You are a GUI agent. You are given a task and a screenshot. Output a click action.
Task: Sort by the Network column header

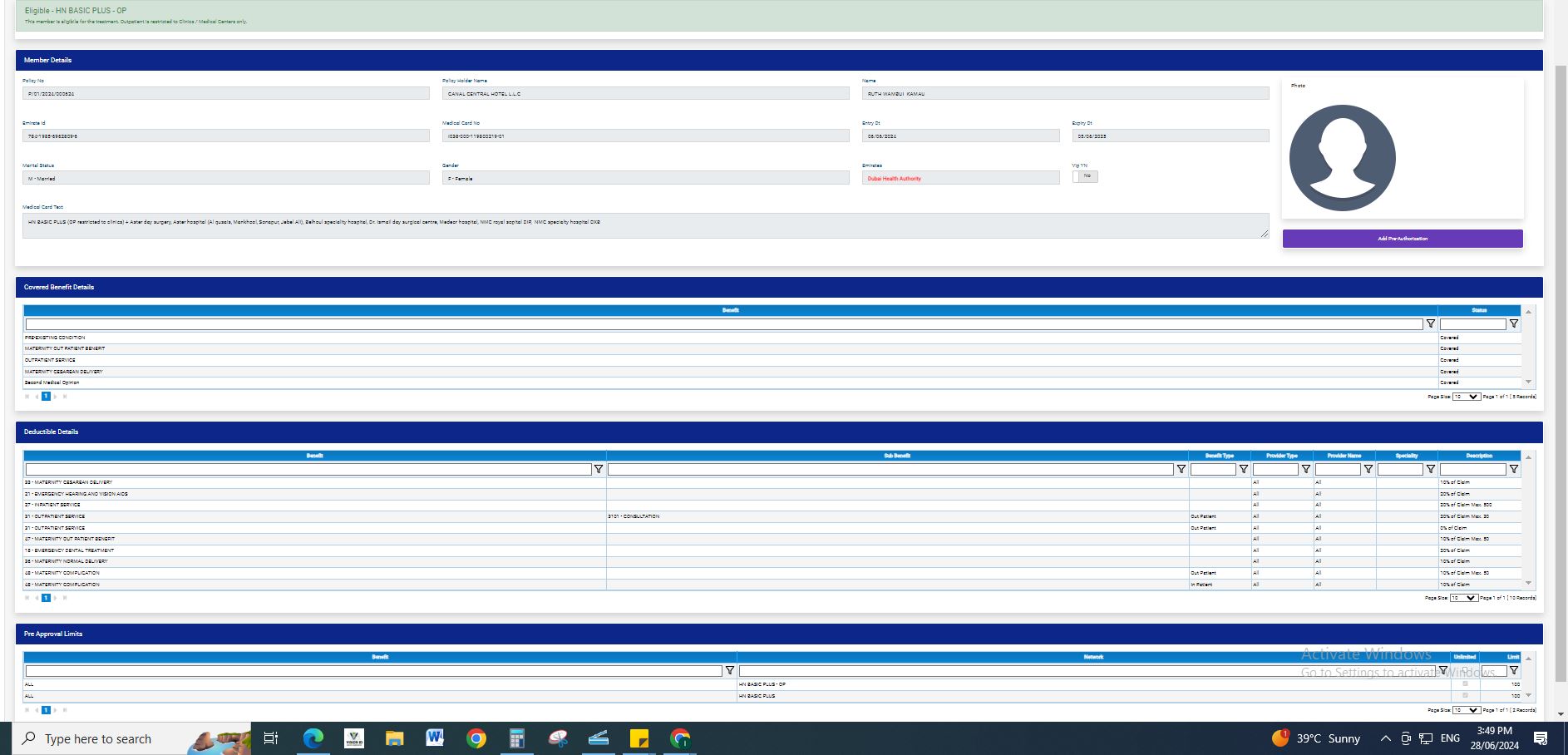pos(1093,657)
